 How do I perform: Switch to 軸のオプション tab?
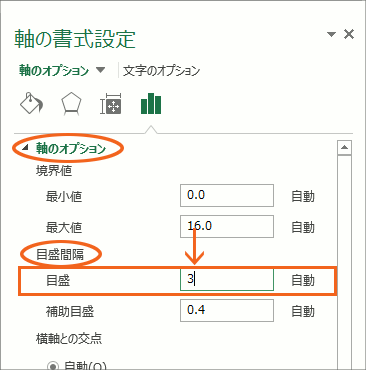point(54,71)
